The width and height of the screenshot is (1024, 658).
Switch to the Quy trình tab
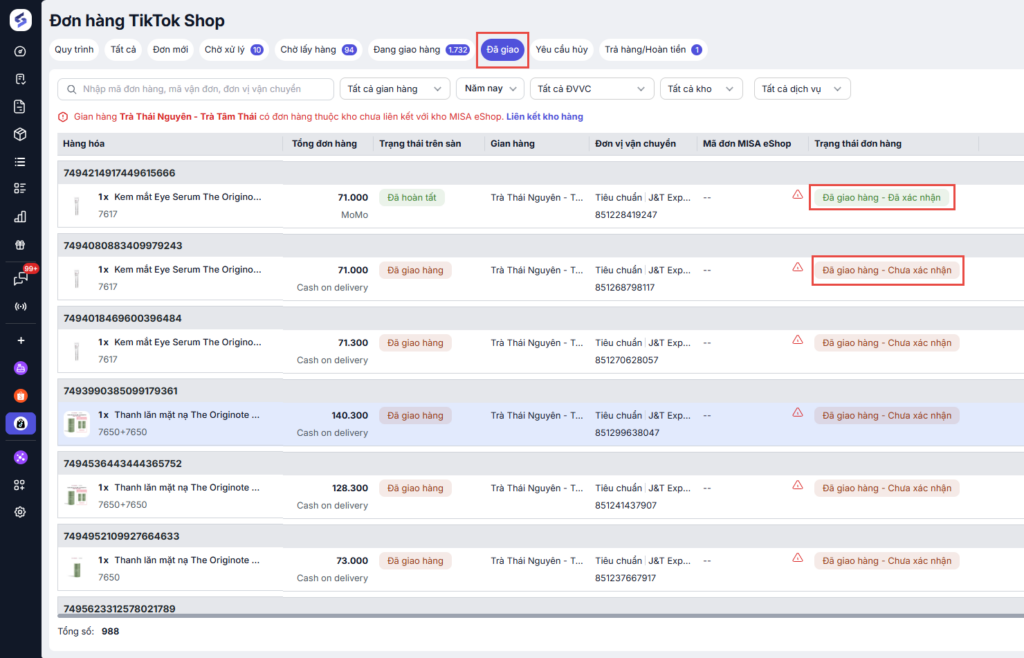click(74, 50)
